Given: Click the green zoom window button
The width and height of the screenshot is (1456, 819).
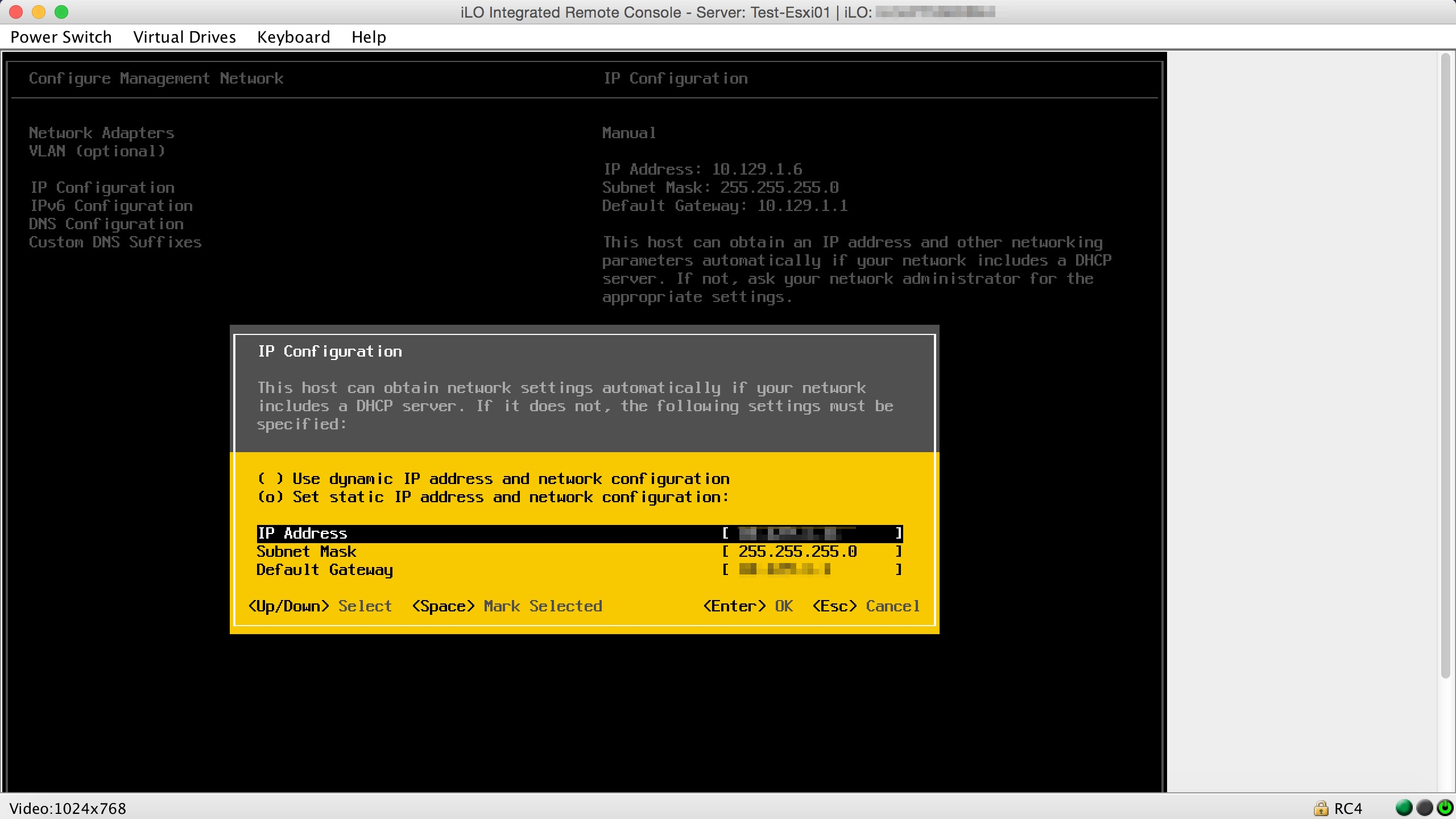Looking at the screenshot, I should pyautogui.click(x=61, y=12).
